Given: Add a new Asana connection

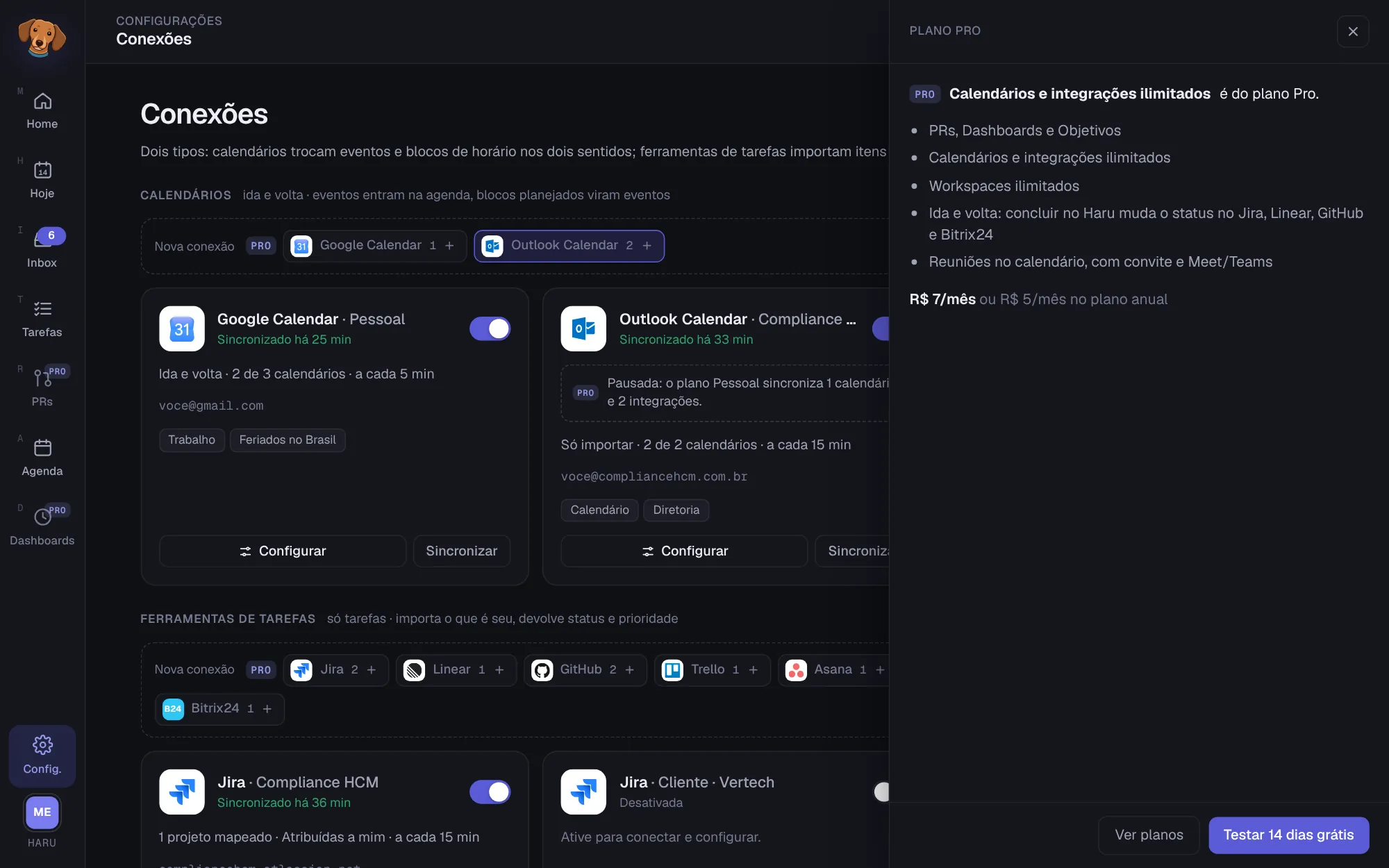Looking at the screenshot, I should [x=834, y=669].
